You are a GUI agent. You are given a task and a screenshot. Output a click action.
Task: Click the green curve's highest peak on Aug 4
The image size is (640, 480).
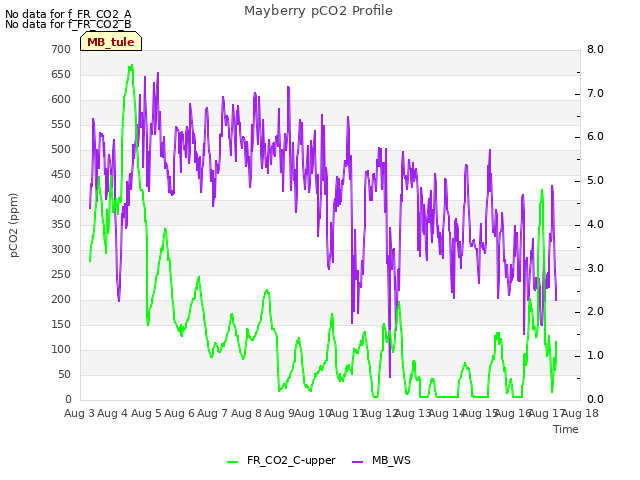(131, 66)
